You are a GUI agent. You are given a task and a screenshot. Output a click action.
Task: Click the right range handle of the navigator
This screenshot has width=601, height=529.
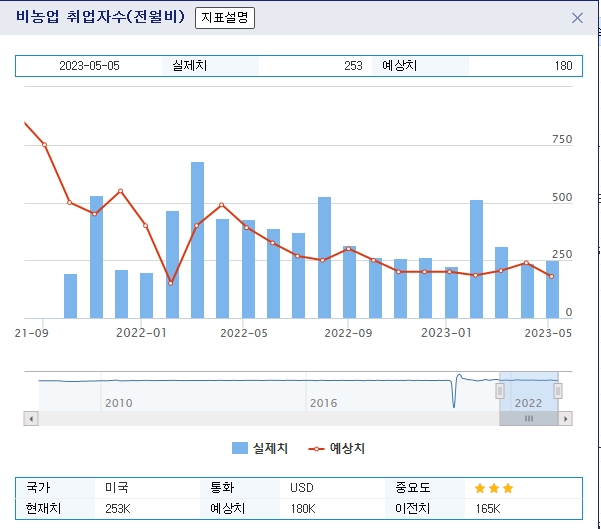(558, 391)
